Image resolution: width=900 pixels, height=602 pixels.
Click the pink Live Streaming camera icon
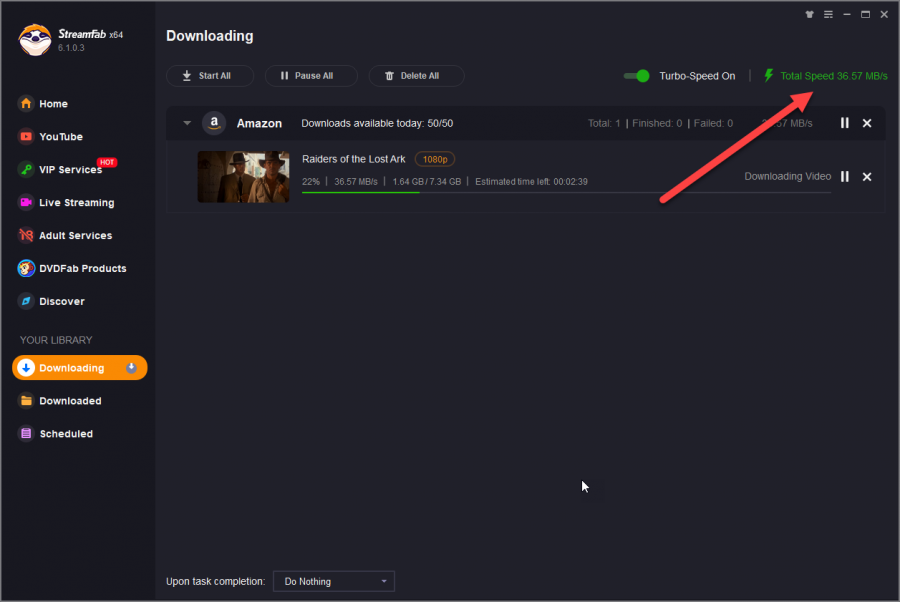pos(26,202)
